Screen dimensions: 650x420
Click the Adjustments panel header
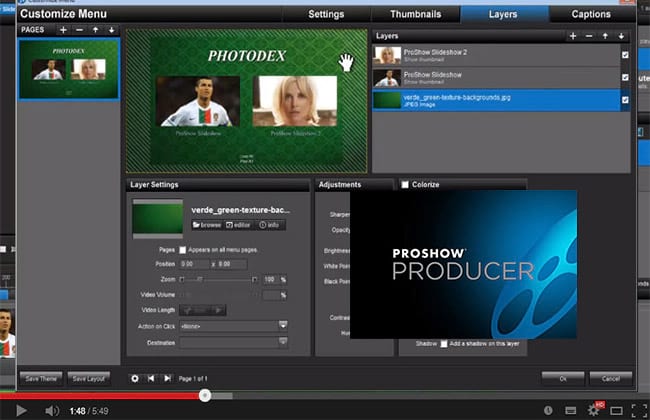[x=354, y=185]
